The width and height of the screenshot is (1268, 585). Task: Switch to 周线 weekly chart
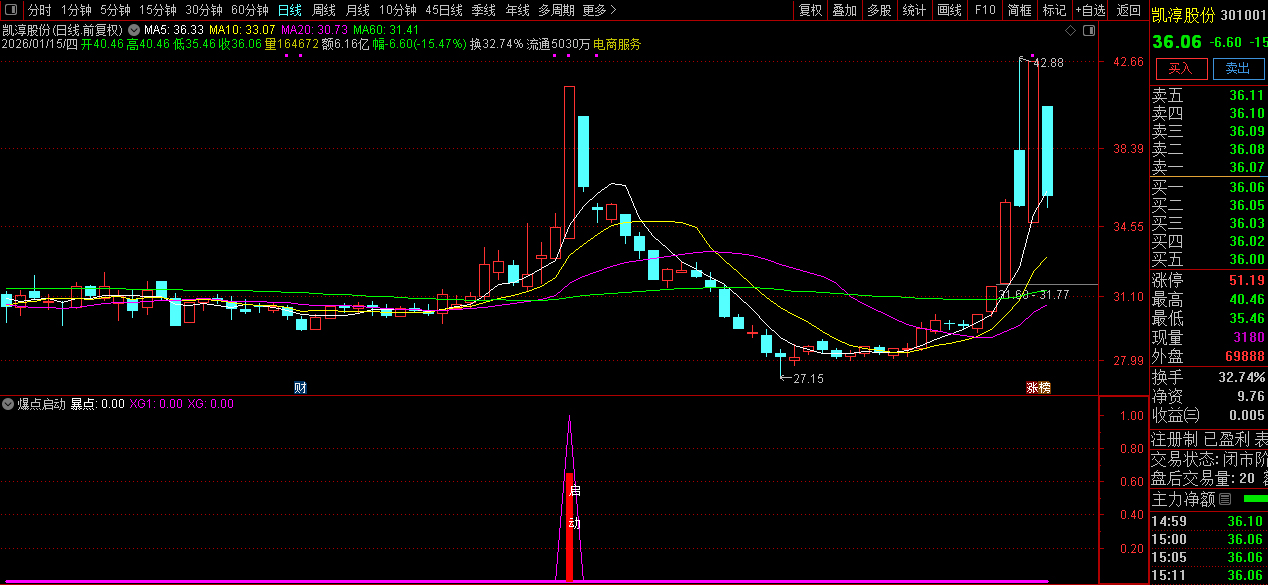coord(324,10)
